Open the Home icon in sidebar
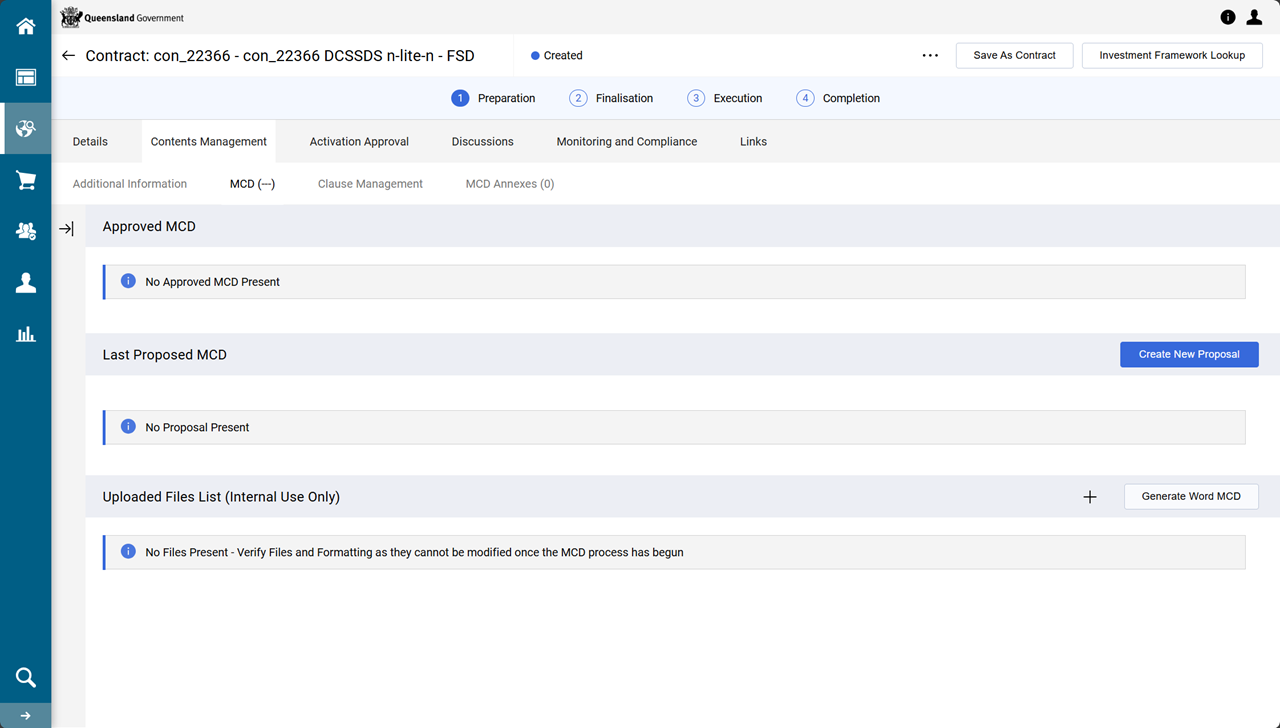 point(26,27)
